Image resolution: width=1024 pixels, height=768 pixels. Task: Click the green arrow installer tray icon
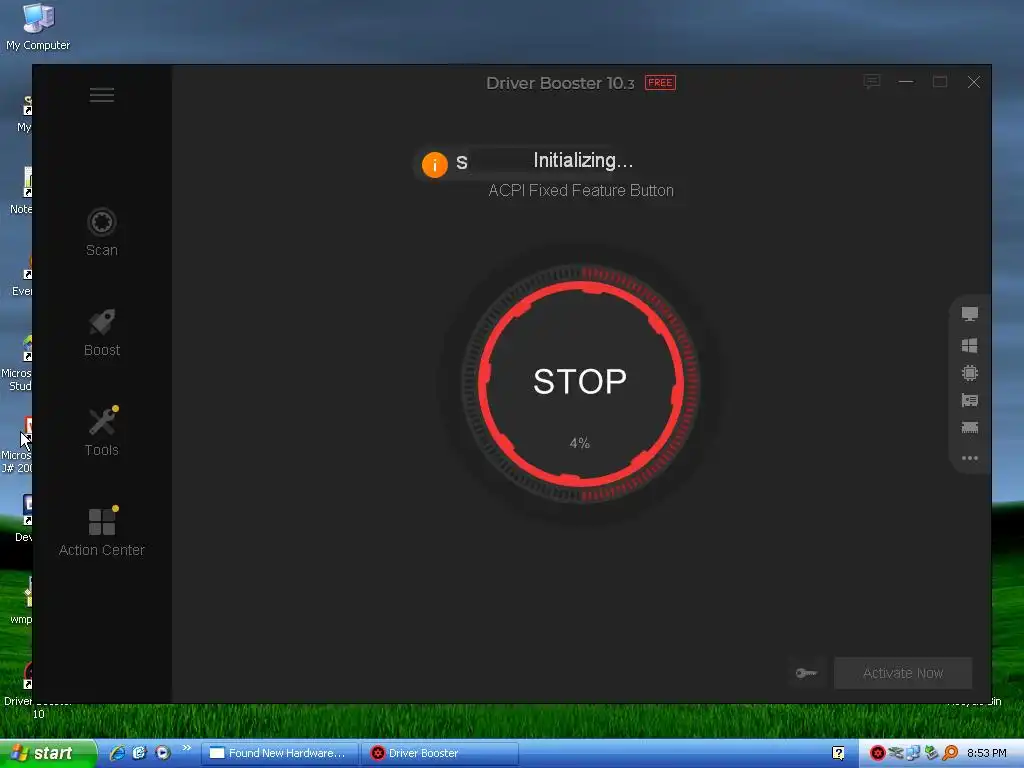(x=931, y=753)
